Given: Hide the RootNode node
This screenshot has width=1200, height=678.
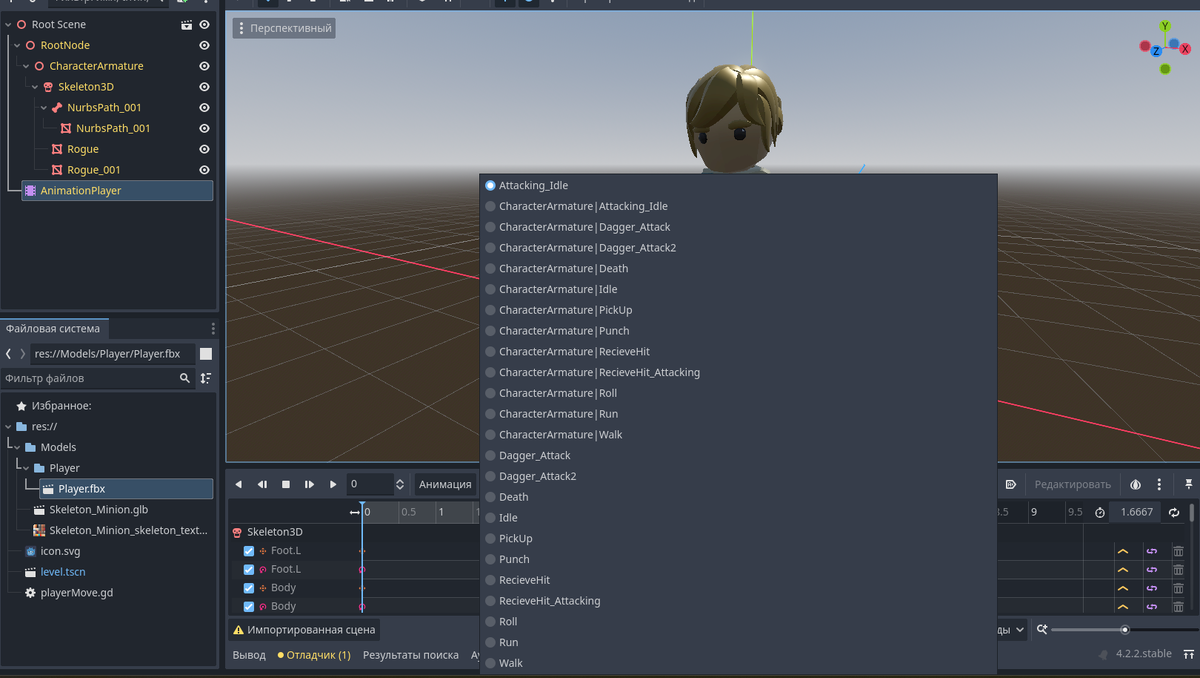Looking at the screenshot, I should pyautogui.click(x=204, y=45).
